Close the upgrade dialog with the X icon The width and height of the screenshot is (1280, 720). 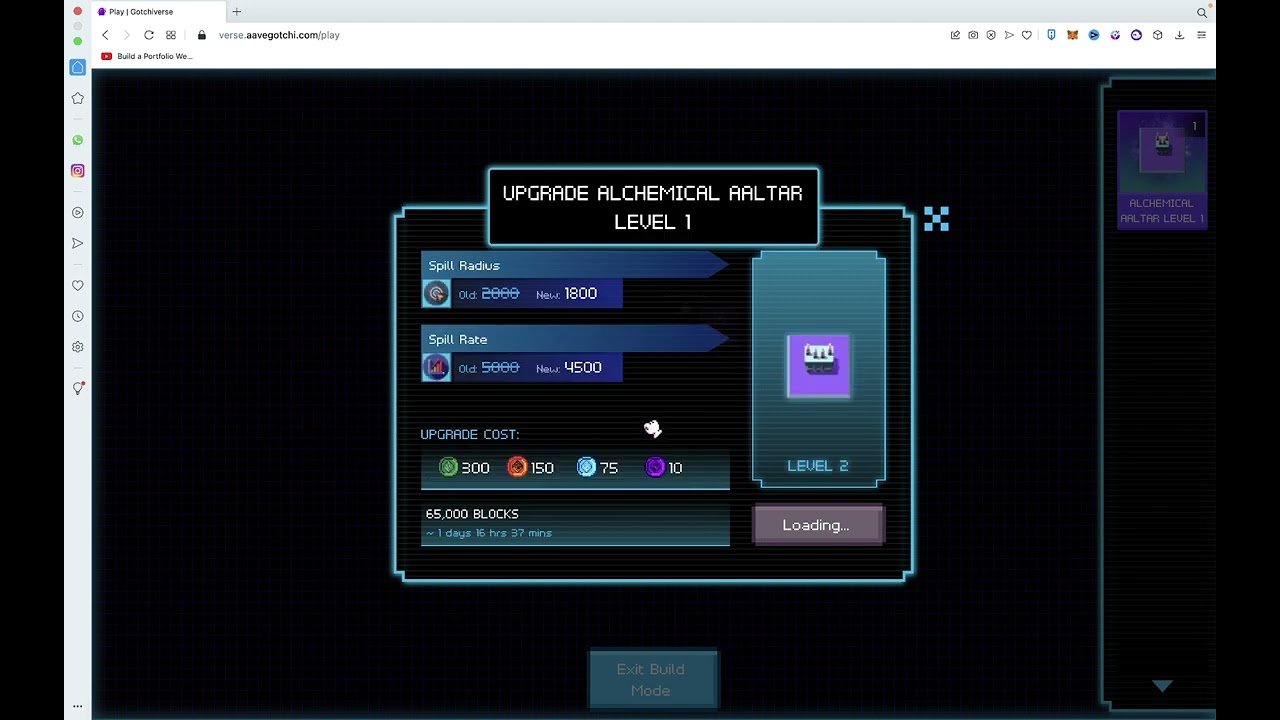pos(936,219)
